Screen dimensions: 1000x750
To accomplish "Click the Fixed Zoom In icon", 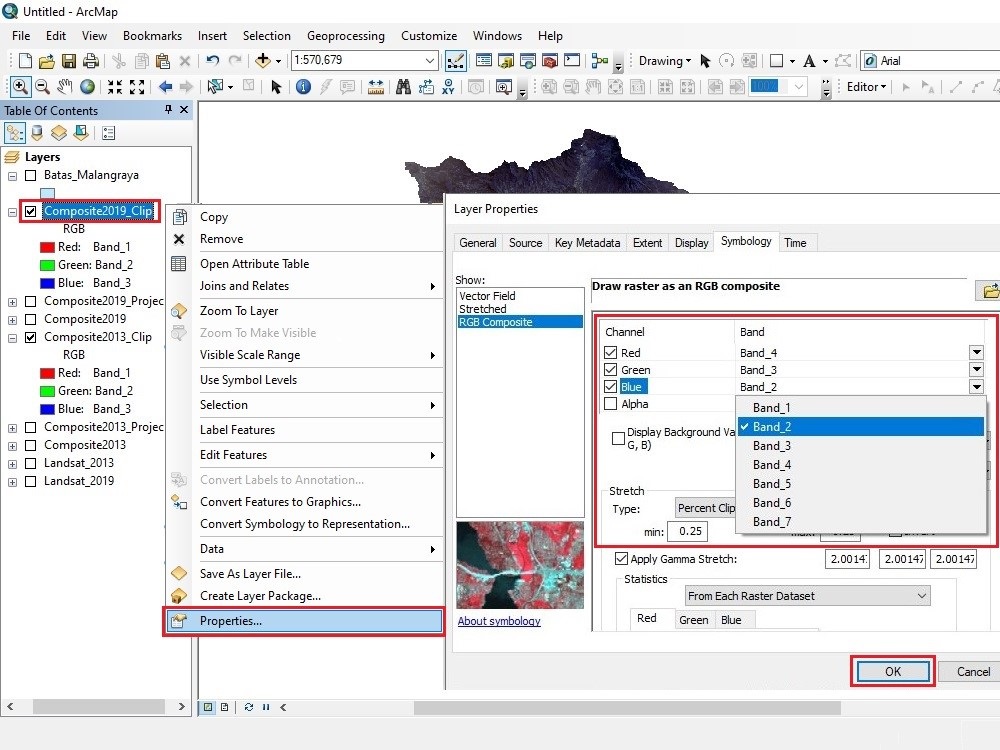I will [x=115, y=86].
